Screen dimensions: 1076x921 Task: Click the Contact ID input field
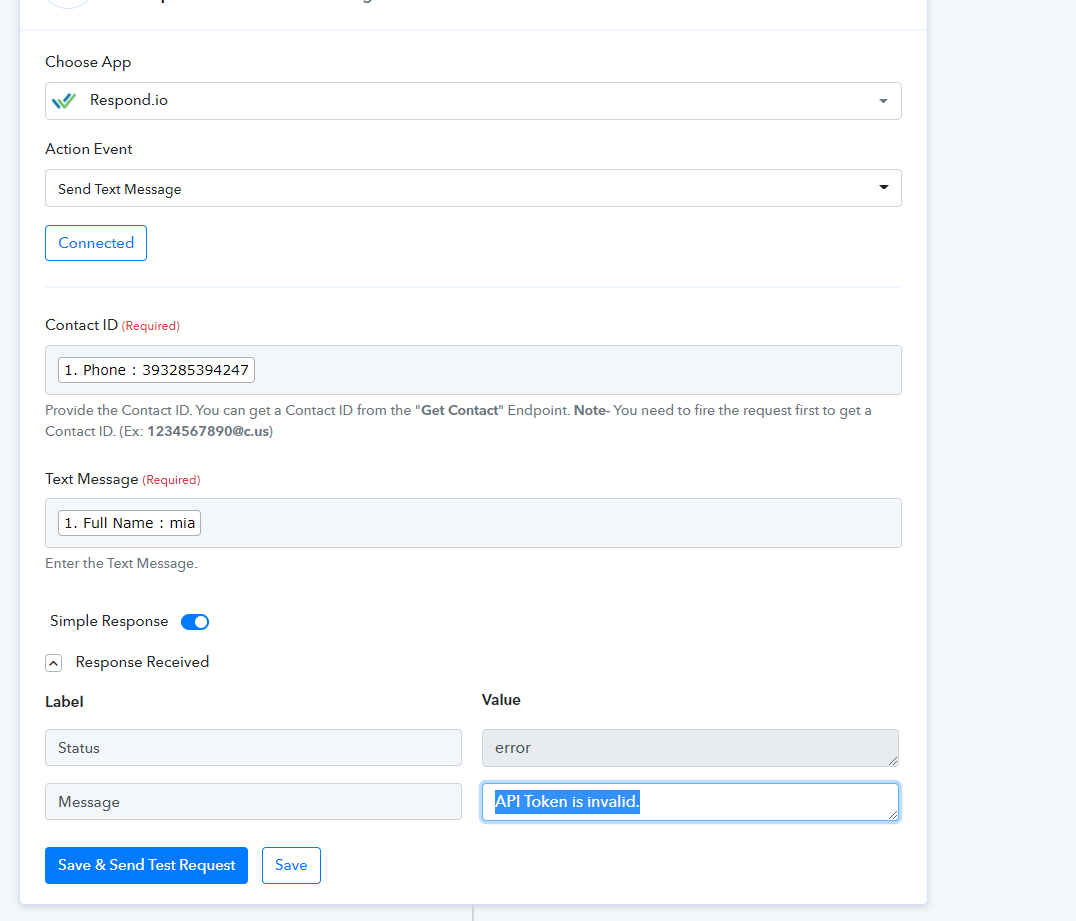point(473,370)
